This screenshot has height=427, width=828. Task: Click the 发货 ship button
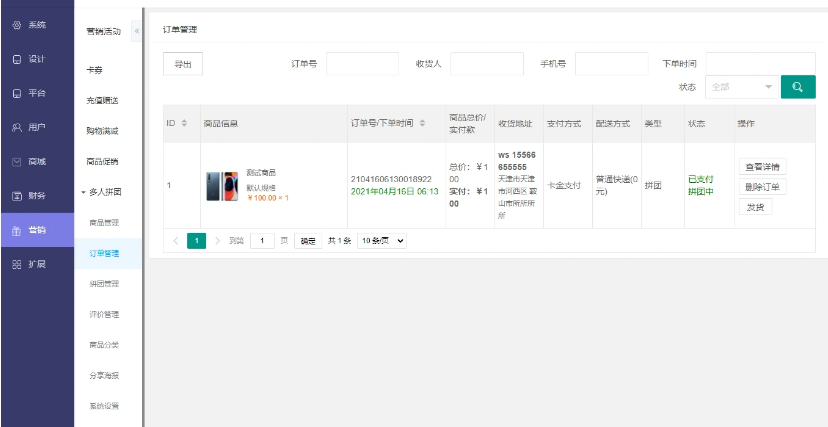tap(754, 207)
